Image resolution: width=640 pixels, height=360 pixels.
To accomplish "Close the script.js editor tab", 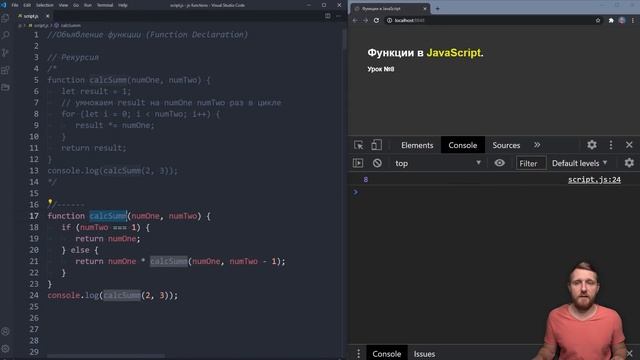I will click(x=47, y=16).
